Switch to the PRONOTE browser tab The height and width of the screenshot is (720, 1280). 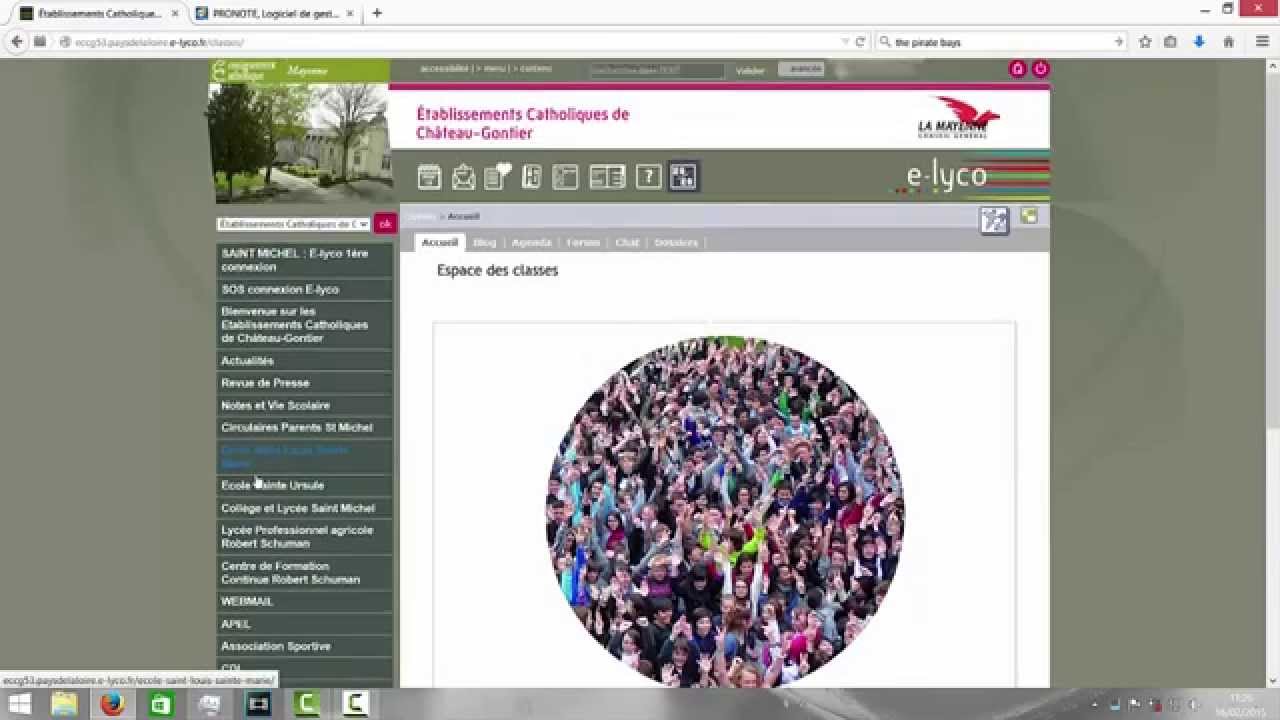pos(275,13)
